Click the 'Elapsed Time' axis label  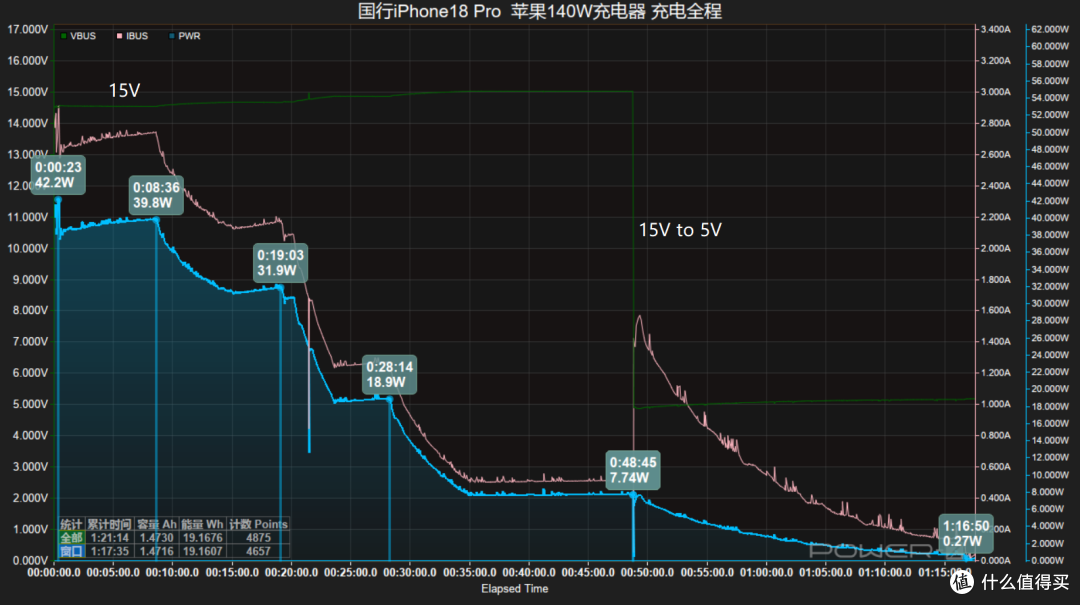click(515, 588)
